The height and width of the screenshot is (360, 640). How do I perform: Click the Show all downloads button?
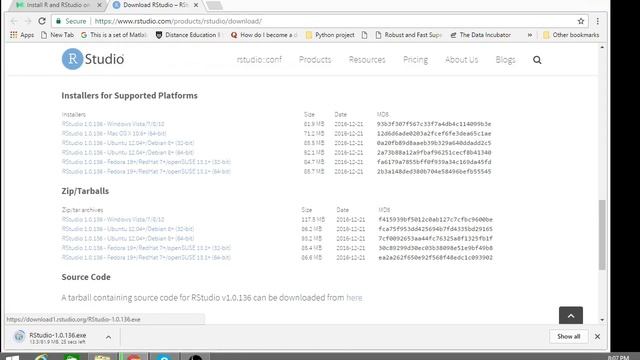(x=569, y=337)
